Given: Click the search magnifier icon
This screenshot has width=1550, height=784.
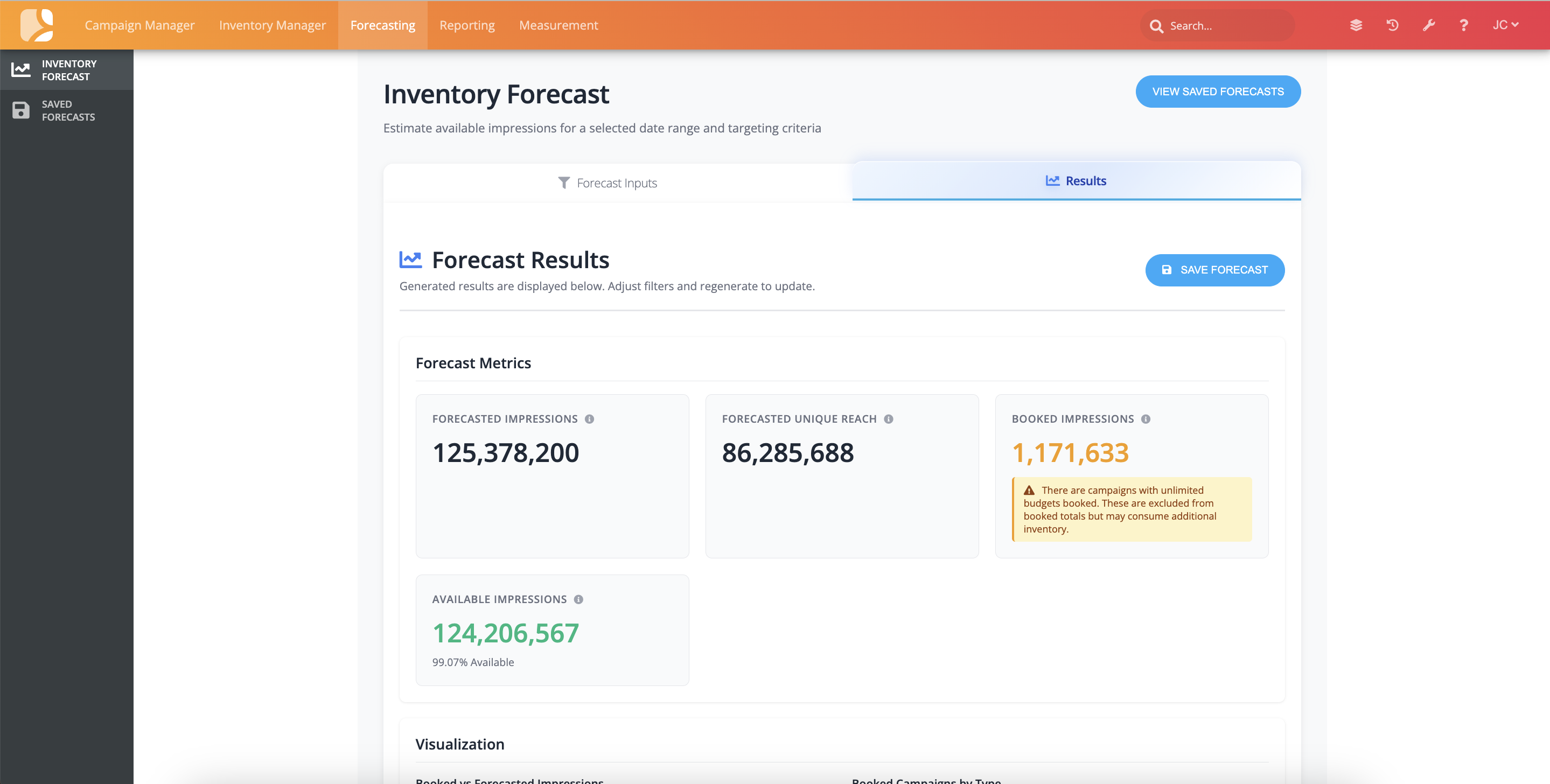Looking at the screenshot, I should [1156, 26].
